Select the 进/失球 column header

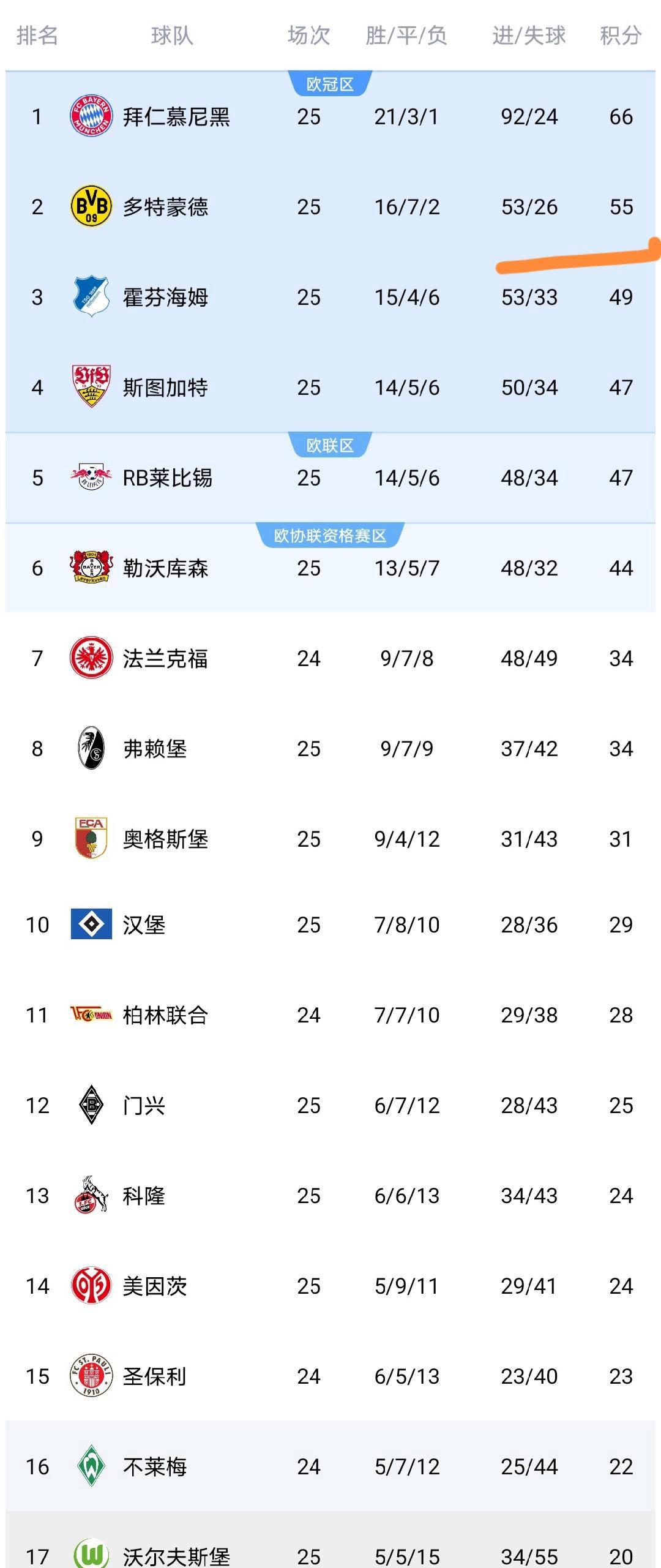pyautogui.click(x=529, y=36)
